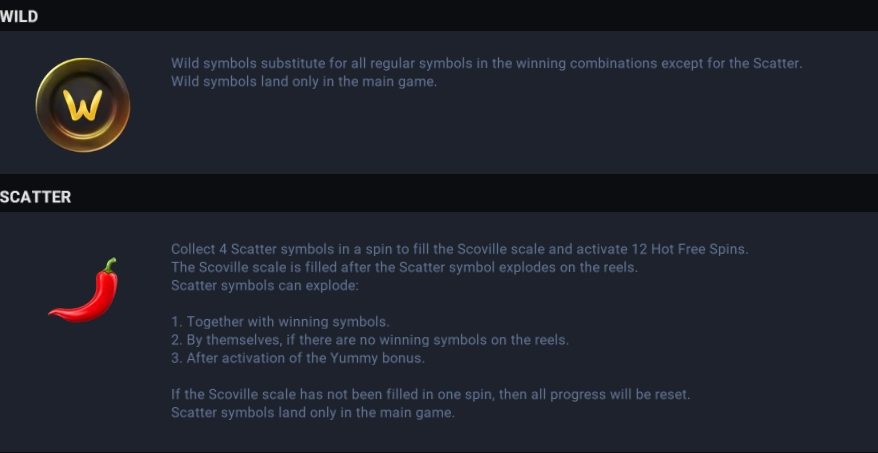The height and width of the screenshot is (453, 878).
Task: Click the words 'except for the Scatter'
Action: tap(731, 63)
